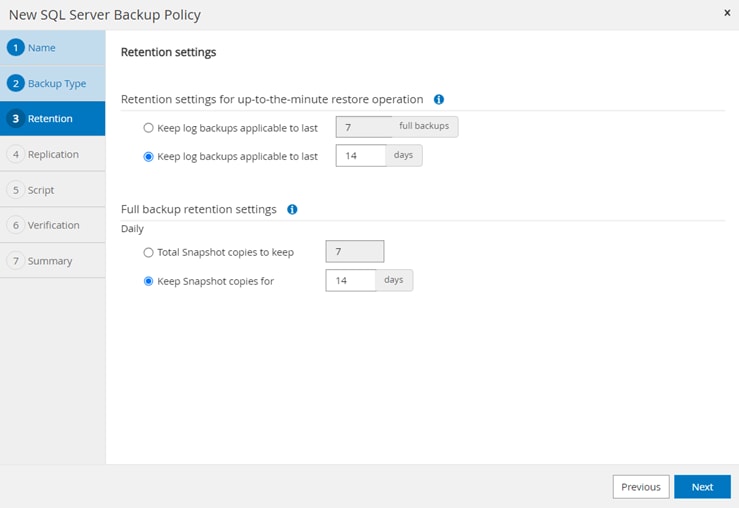Click the 'Full backup retention settings' heading text
Viewport: 739px width, 508px height.
(x=198, y=209)
